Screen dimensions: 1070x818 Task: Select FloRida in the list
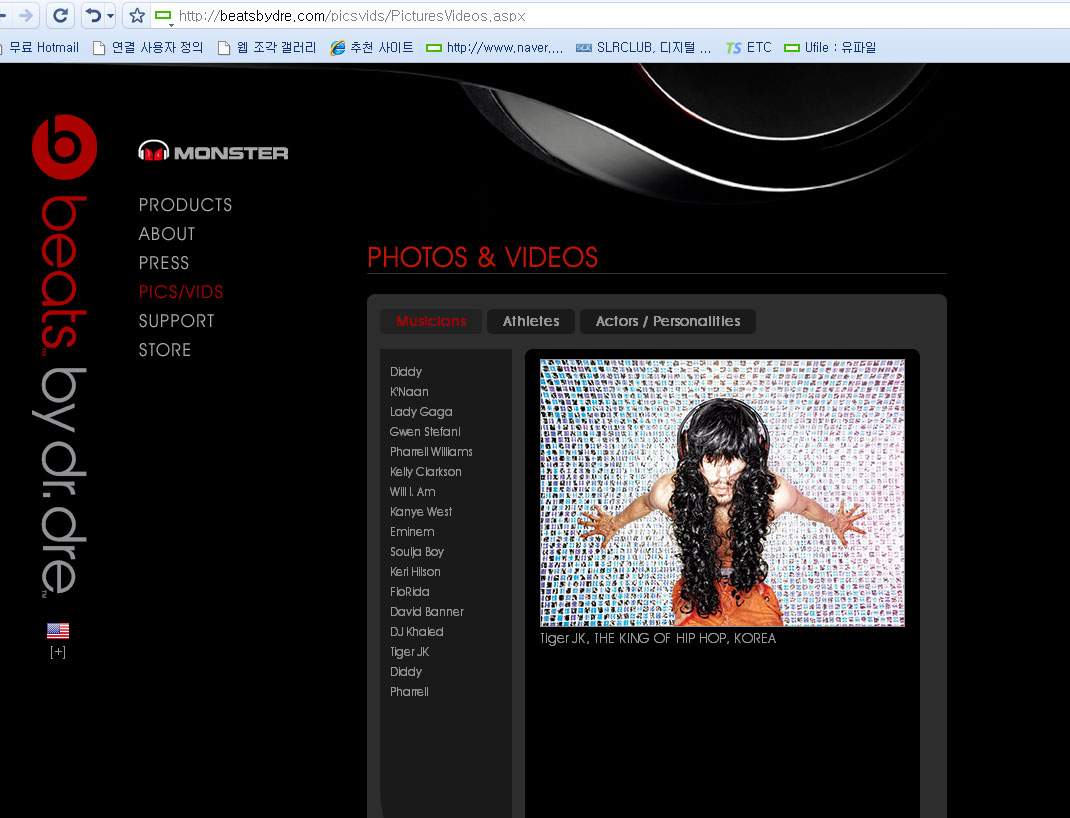(409, 591)
